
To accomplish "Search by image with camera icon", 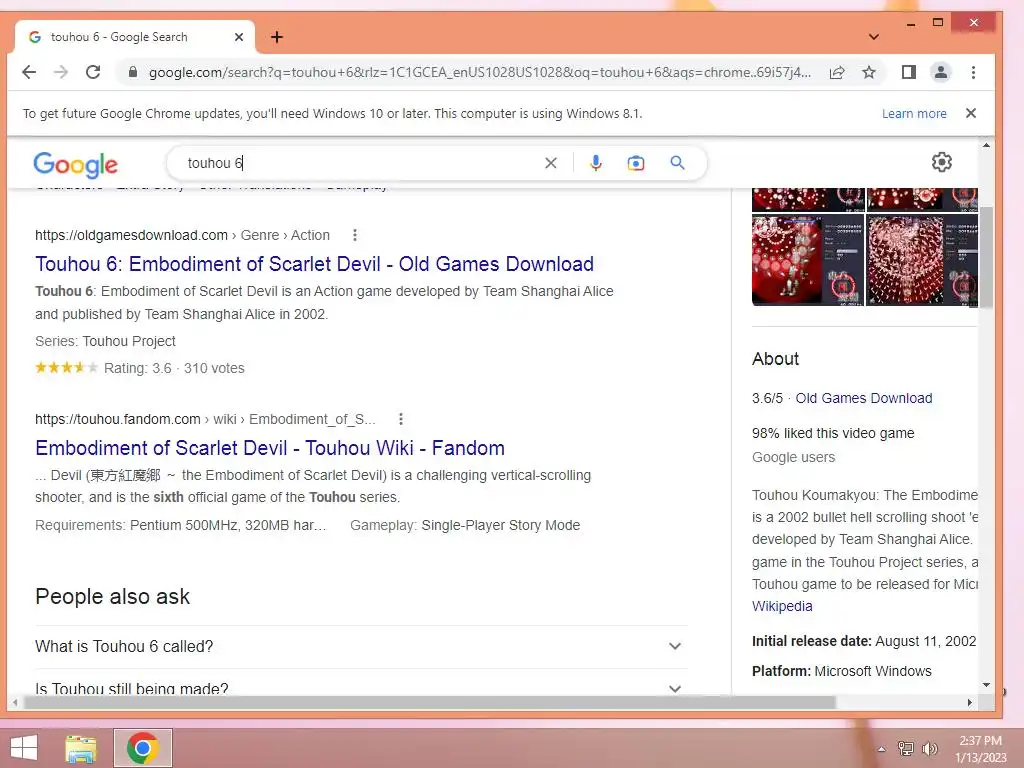I will coord(635,163).
